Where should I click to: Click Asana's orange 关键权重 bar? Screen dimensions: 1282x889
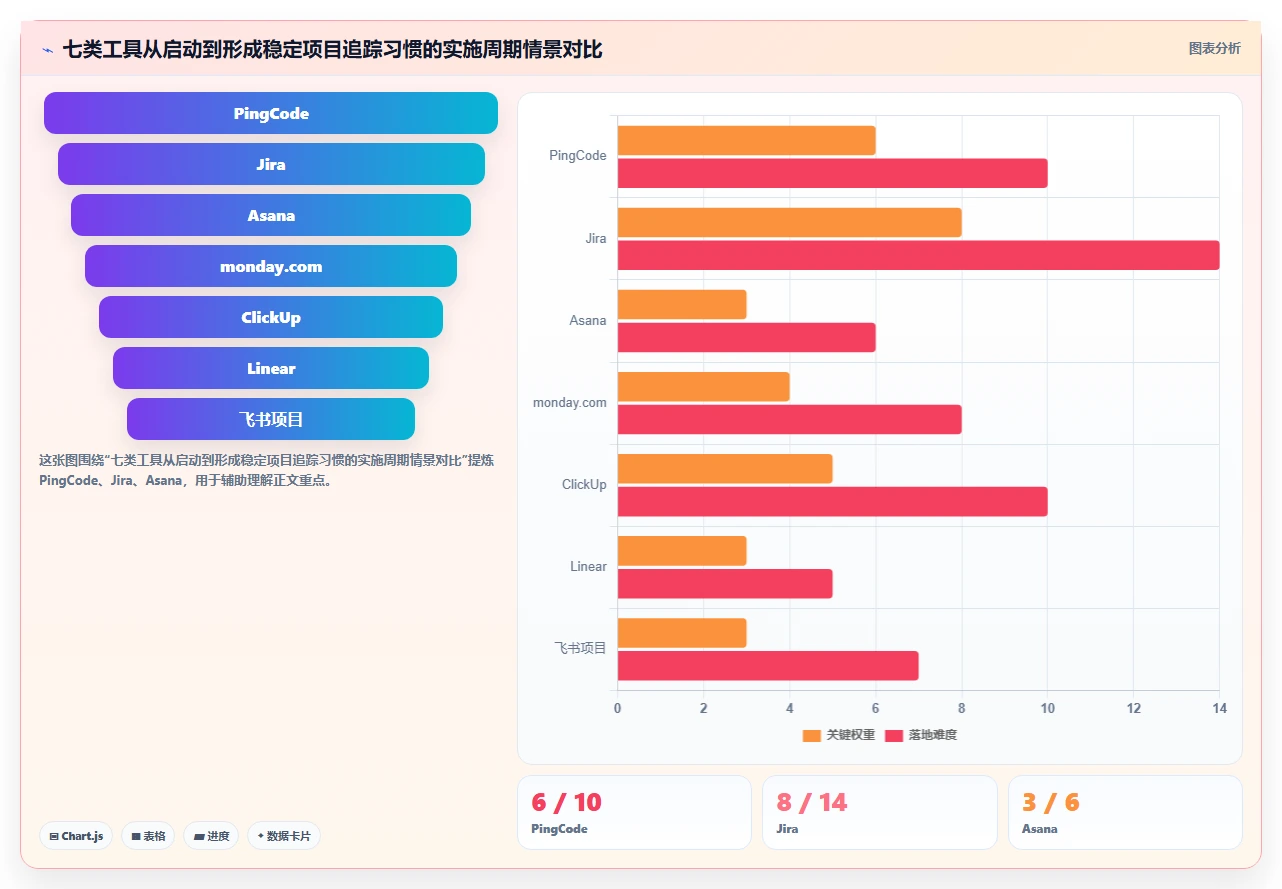pos(682,304)
